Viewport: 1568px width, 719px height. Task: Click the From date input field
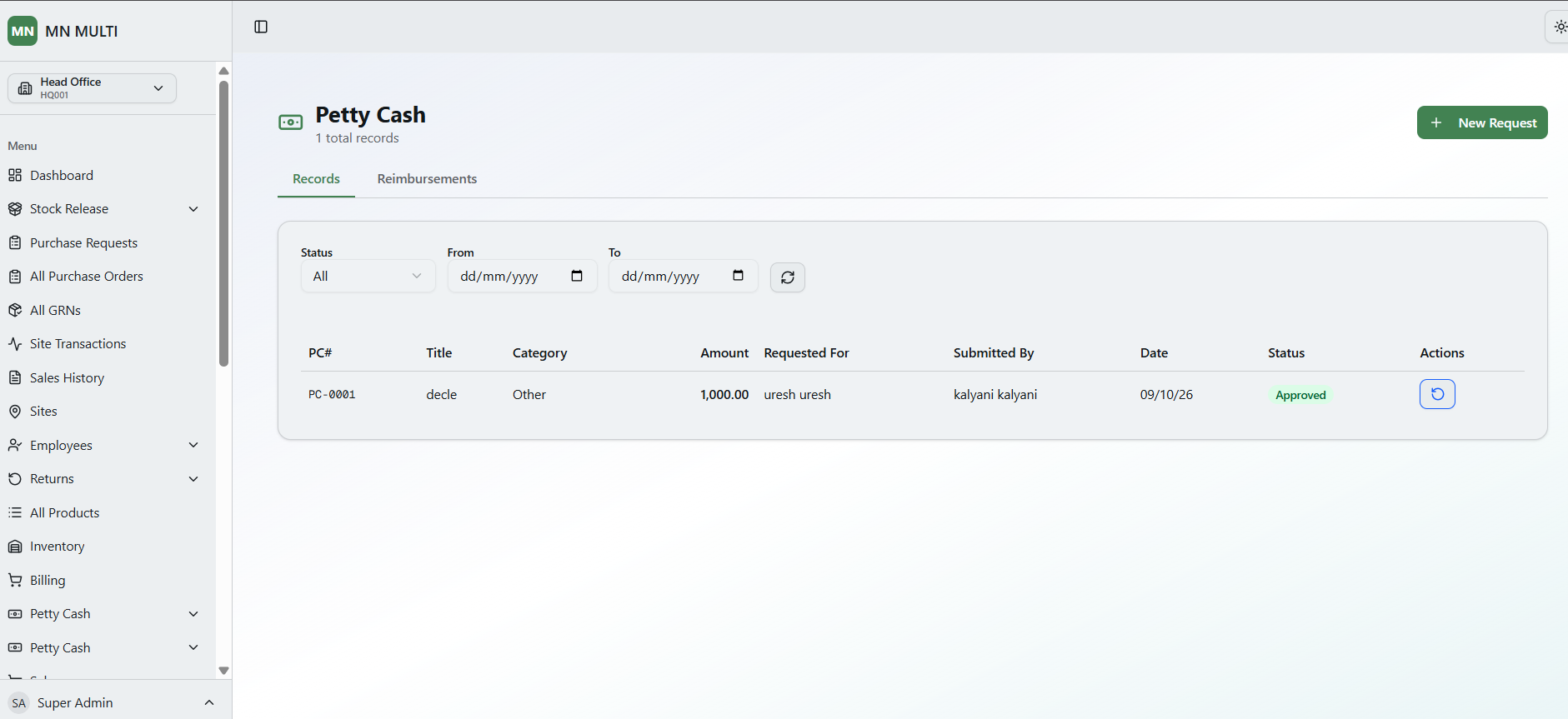click(522, 277)
